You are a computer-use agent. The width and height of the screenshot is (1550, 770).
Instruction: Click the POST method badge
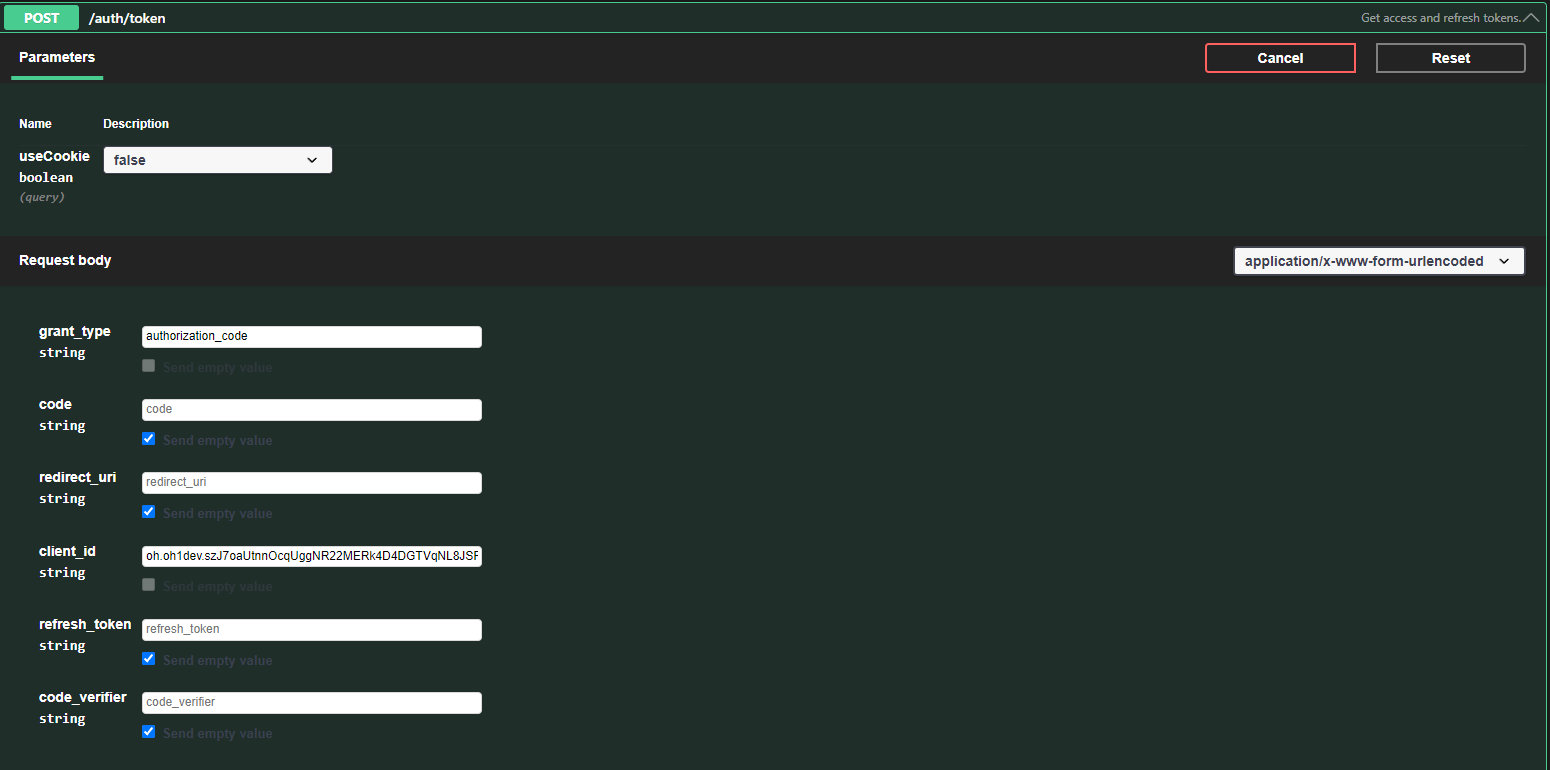[42, 18]
